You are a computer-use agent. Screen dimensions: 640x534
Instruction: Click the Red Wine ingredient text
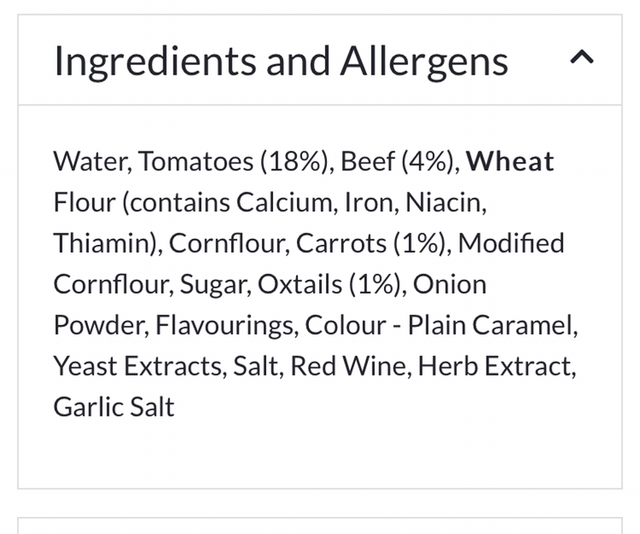[348, 366]
